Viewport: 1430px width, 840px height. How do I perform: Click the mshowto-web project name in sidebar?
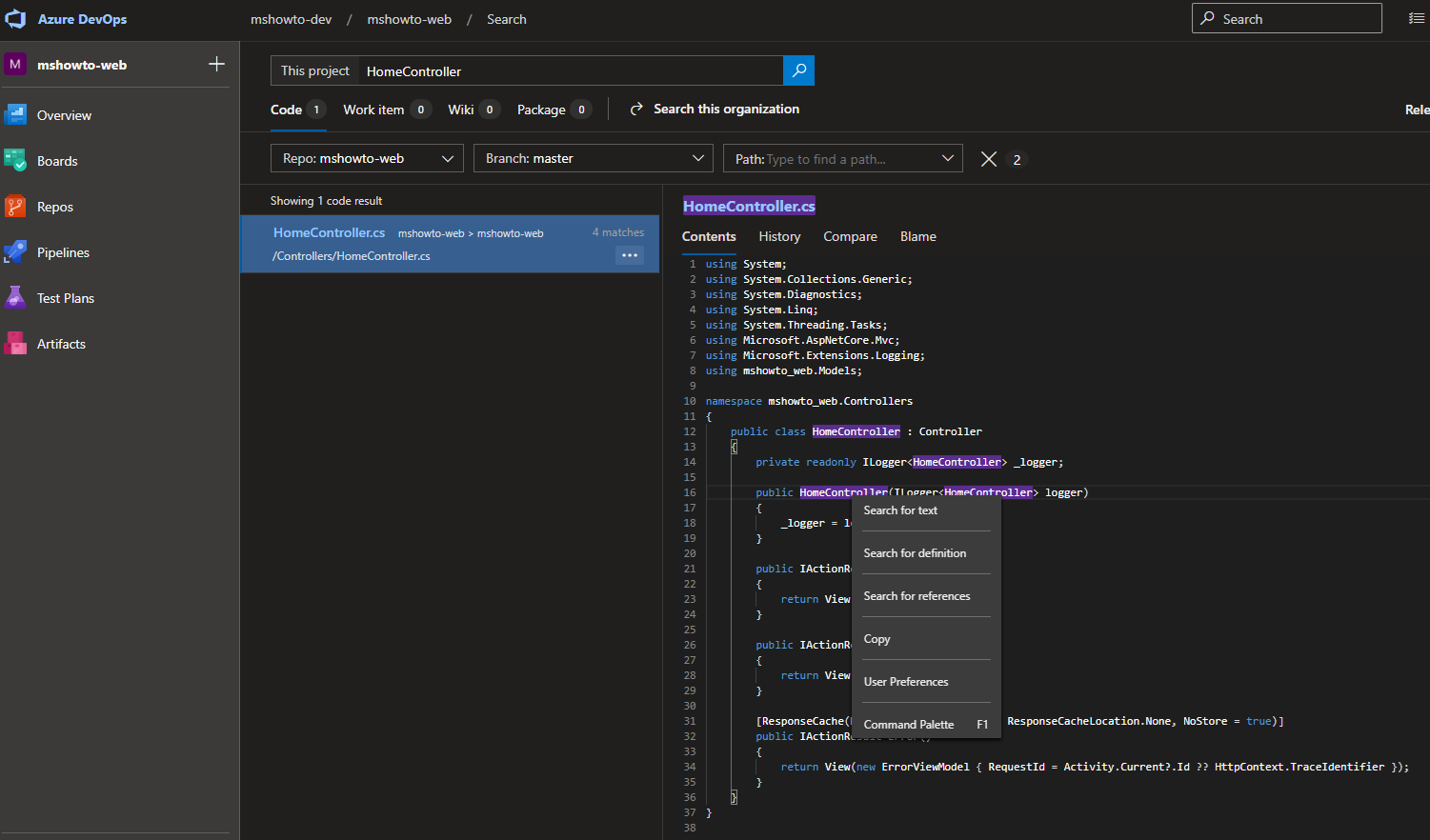[82, 65]
